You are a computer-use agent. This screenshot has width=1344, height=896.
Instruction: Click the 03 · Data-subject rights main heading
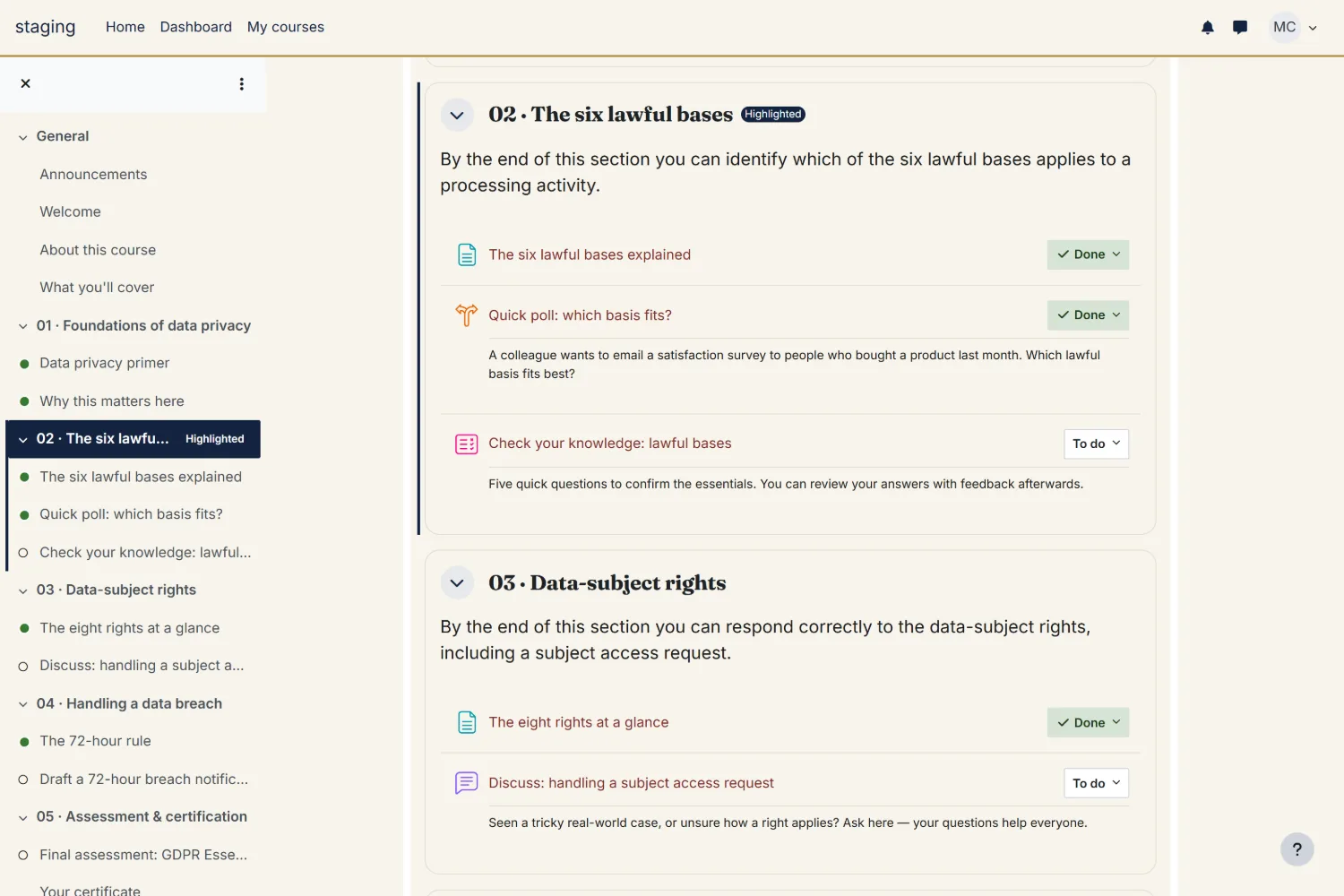point(607,583)
